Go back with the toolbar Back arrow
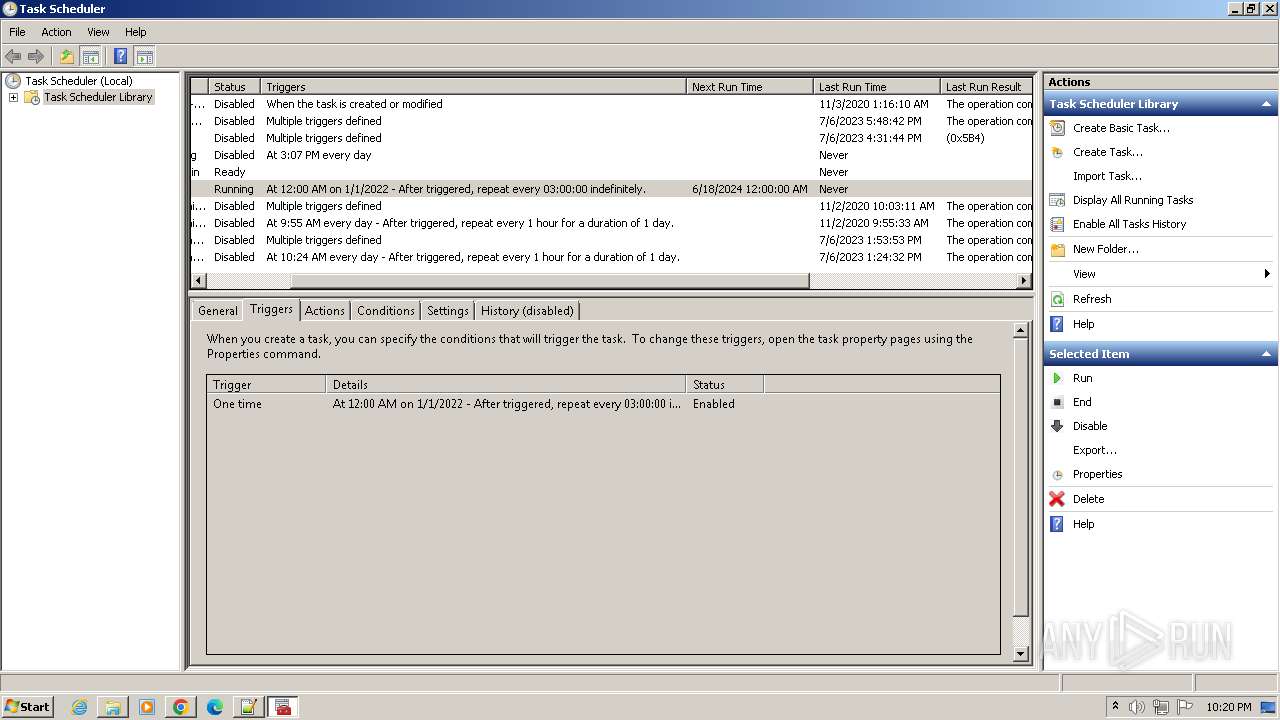1280x720 pixels. (13, 57)
